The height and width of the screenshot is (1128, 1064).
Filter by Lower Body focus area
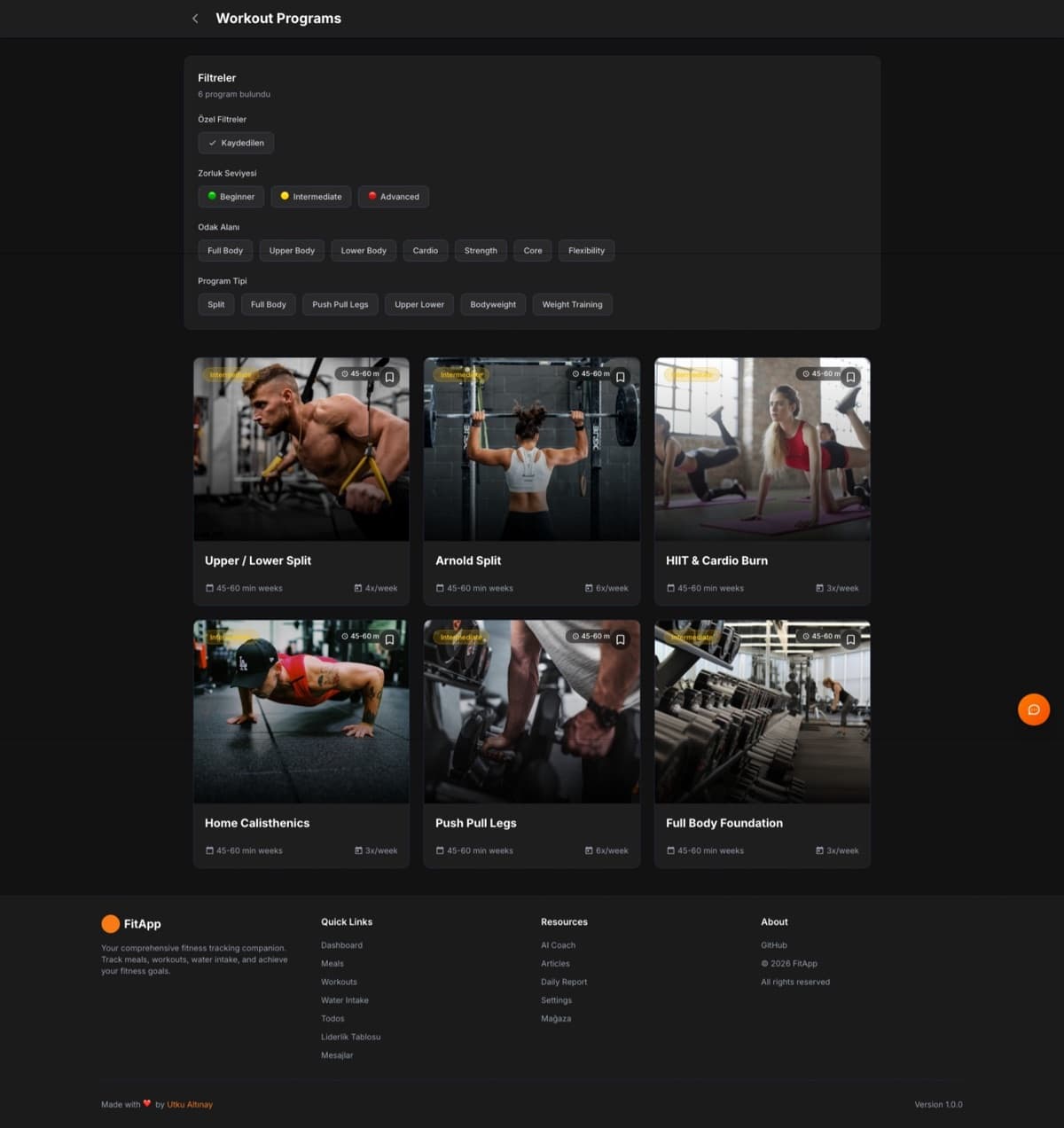point(364,251)
